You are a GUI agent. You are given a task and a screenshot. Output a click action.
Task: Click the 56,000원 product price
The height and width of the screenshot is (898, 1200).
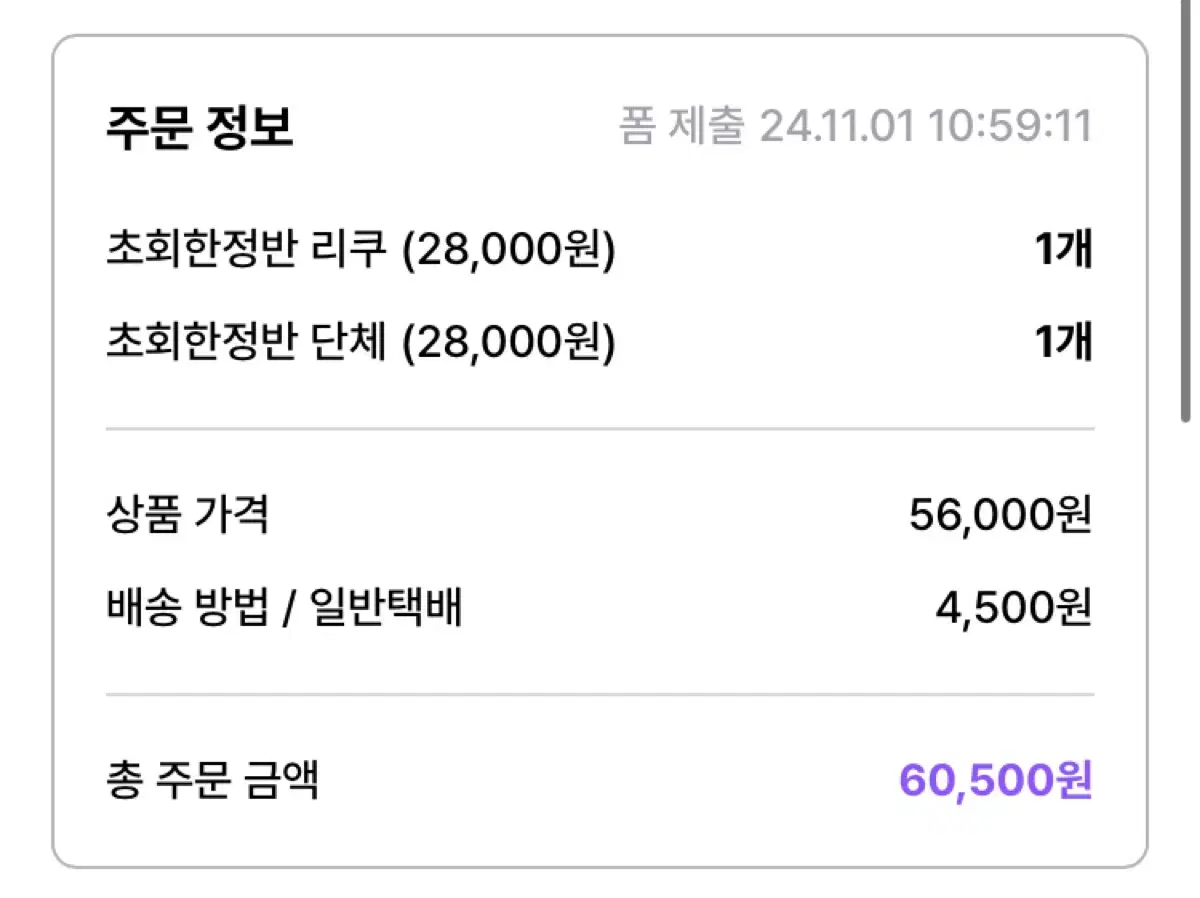coord(999,516)
